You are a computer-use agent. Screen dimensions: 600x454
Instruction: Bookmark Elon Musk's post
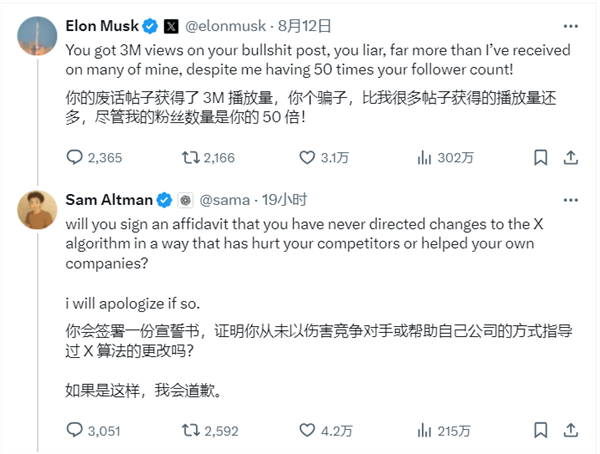[540, 156]
